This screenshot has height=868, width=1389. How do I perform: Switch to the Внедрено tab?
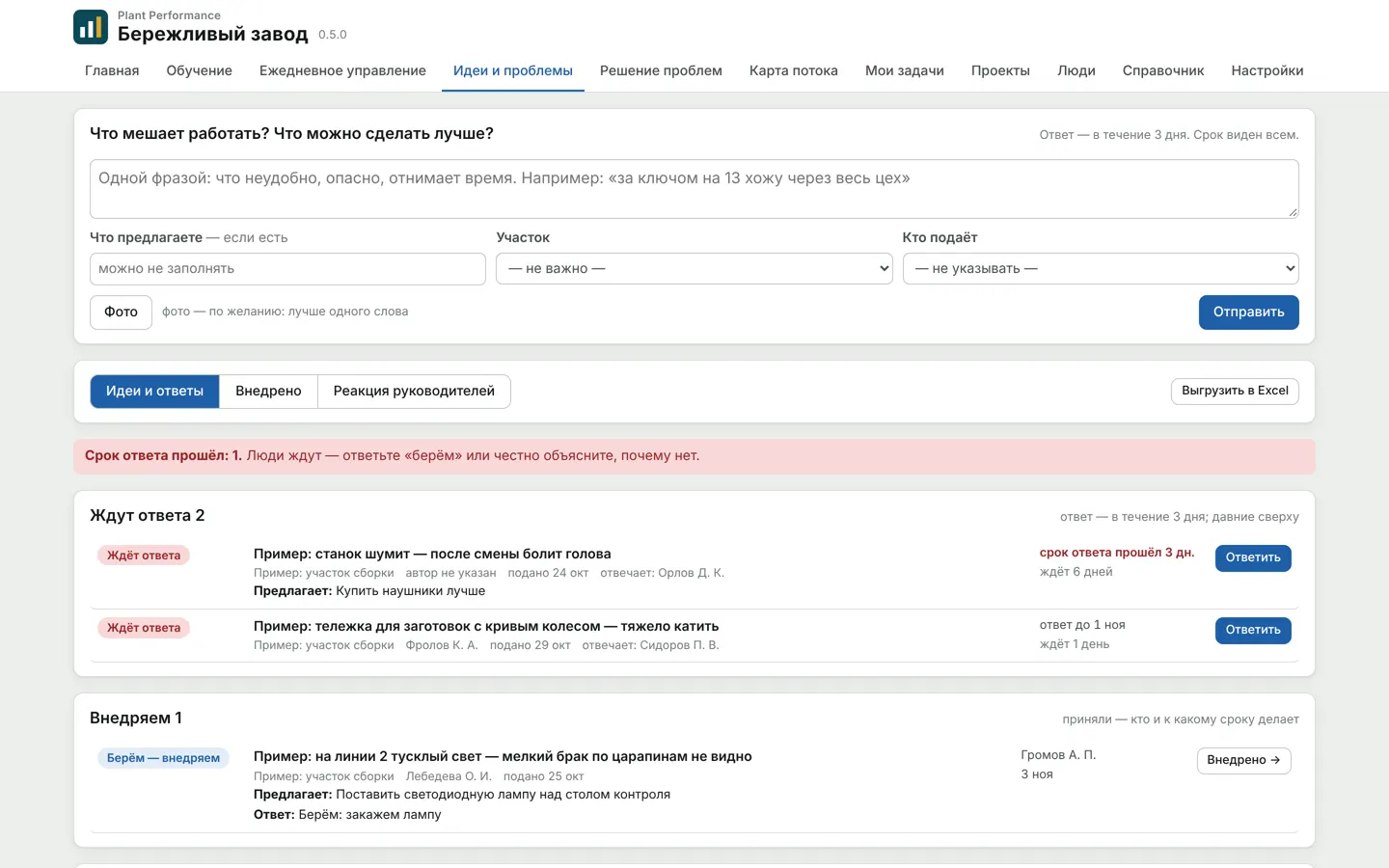pos(268,392)
